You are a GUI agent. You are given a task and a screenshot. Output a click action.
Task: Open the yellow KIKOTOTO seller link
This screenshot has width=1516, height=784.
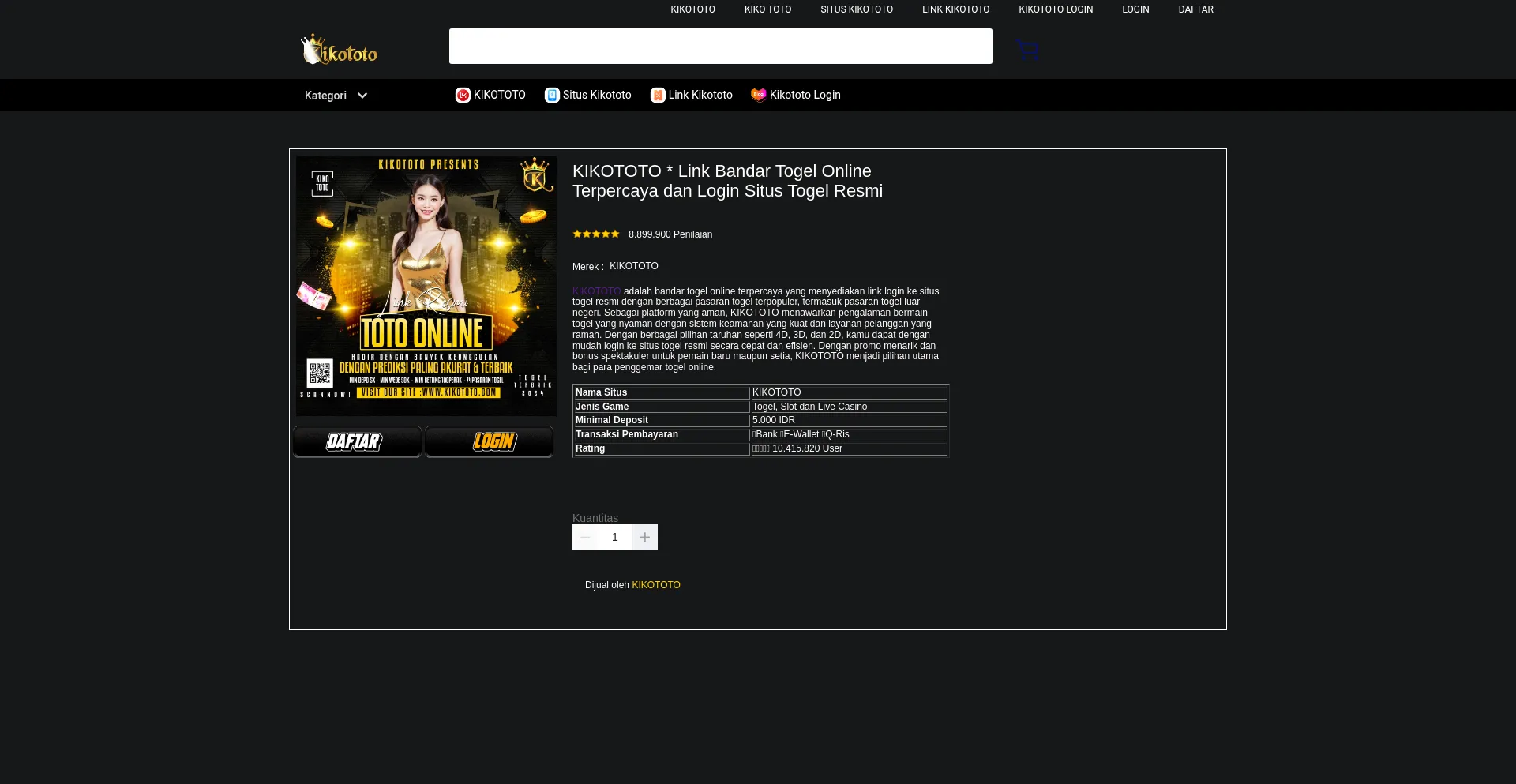[655, 585]
